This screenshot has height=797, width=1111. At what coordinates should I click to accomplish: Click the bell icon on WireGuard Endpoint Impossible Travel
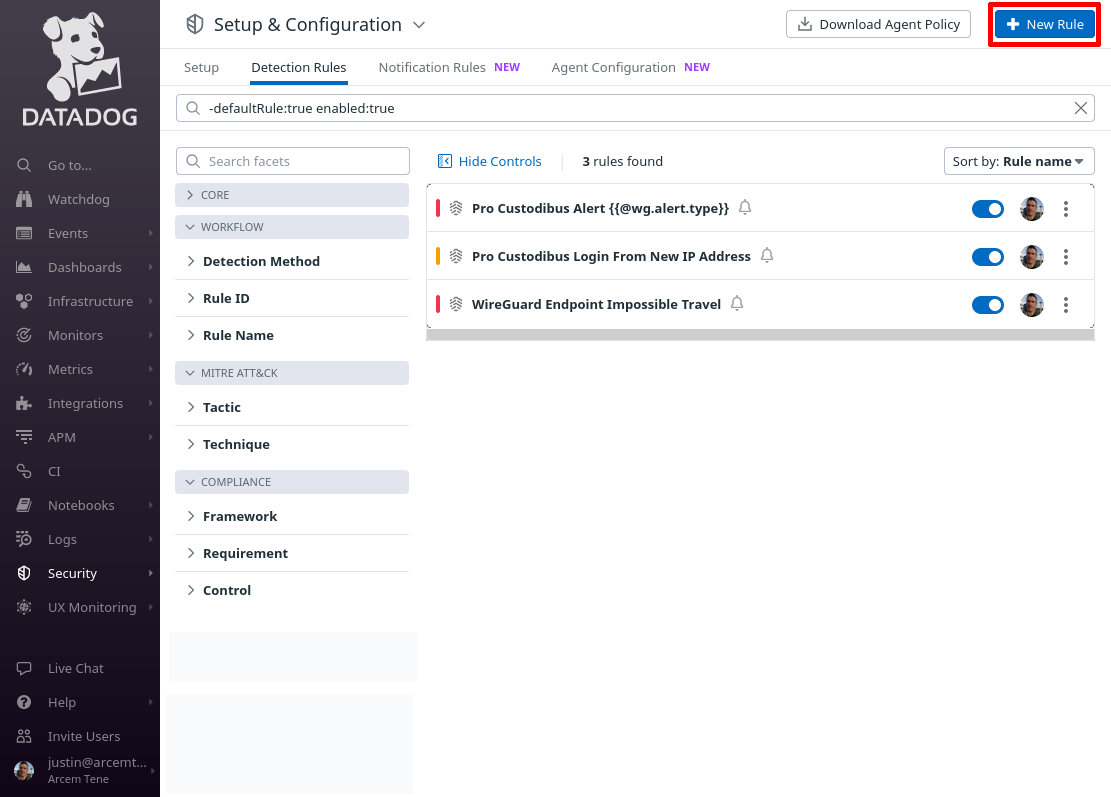click(x=737, y=303)
